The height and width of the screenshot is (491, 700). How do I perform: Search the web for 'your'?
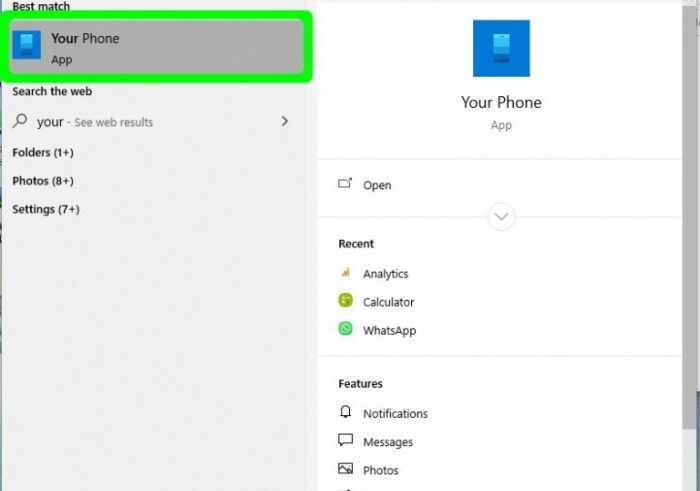152,121
